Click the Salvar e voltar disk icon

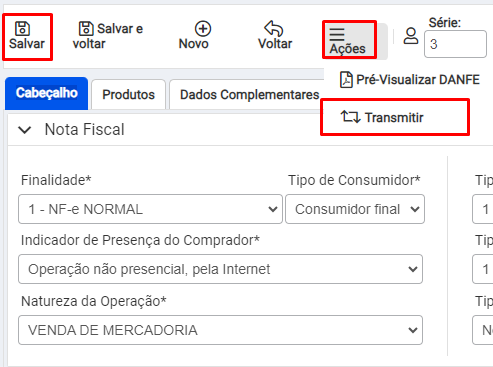(86, 29)
